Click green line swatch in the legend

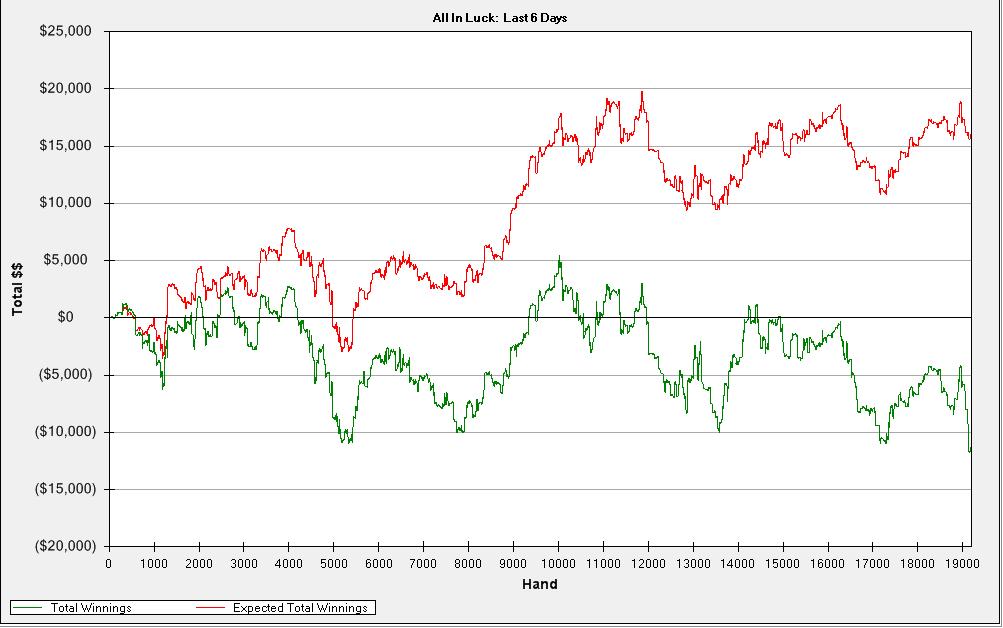click(x=31, y=607)
